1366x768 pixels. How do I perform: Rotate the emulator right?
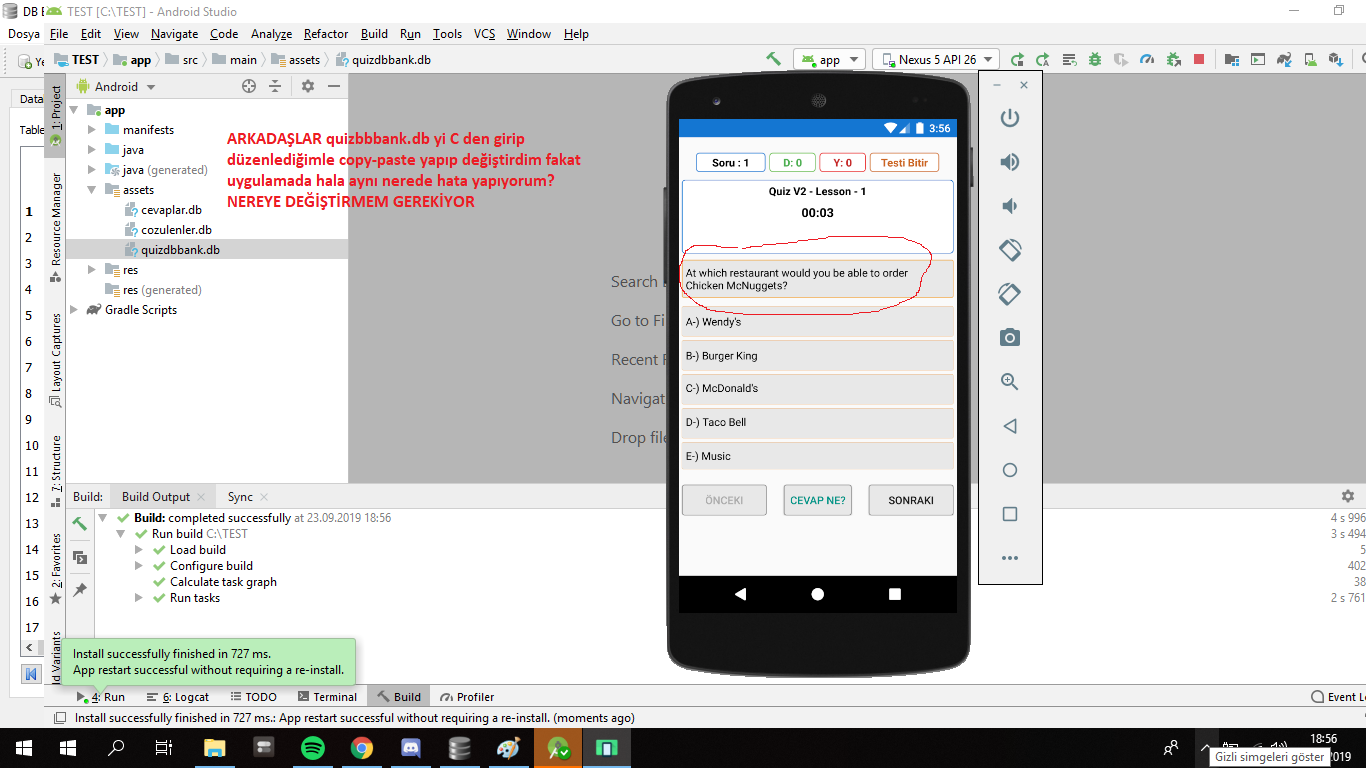1010,294
